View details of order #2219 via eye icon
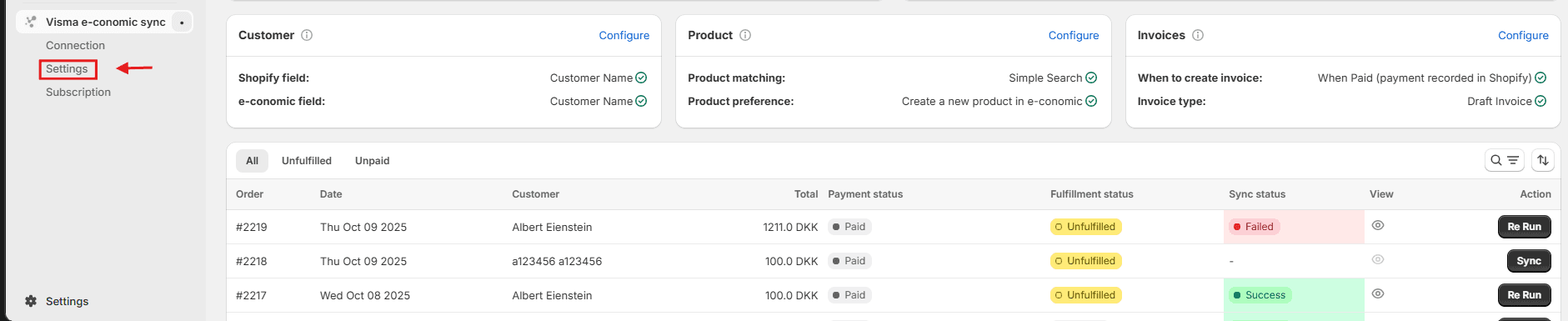Screen dimensions: 1568x321 tap(1378, 225)
